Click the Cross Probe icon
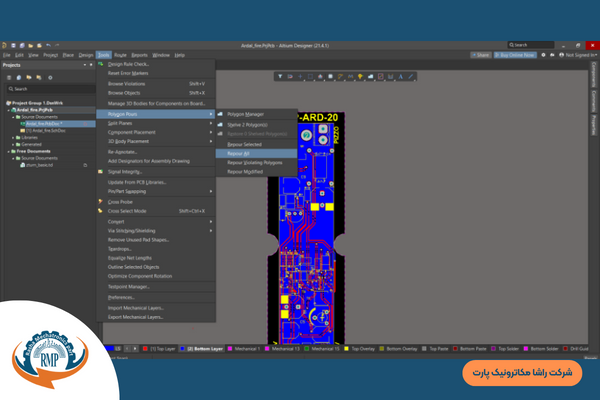The width and height of the screenshot is (600, 400). [101, 201]
